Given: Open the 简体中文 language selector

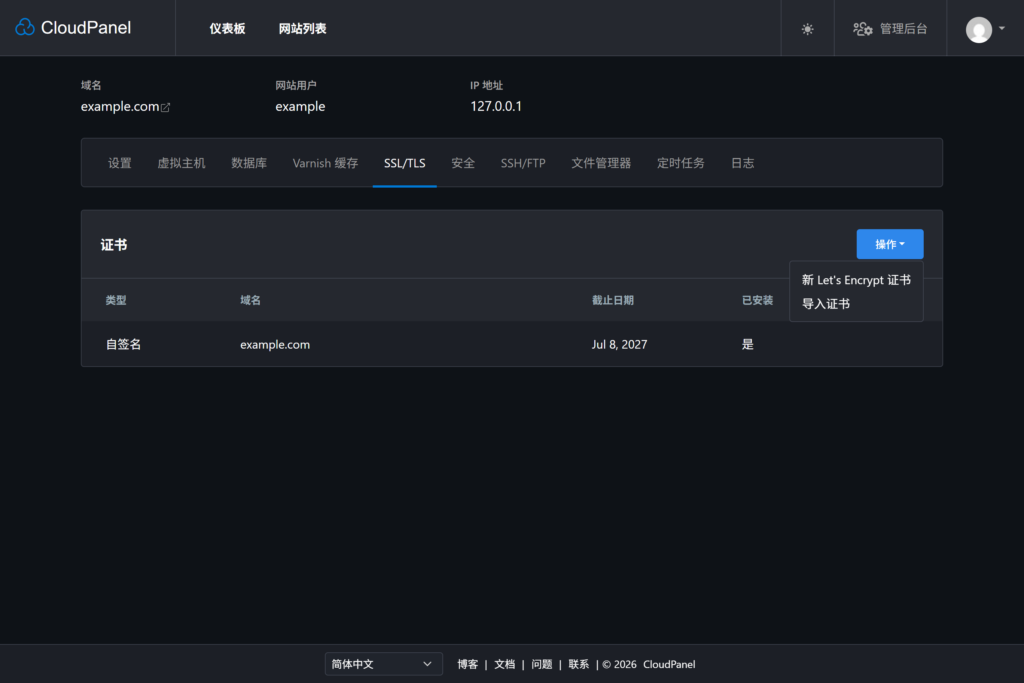Looking at the screenshot, I should tap(383, 664).
